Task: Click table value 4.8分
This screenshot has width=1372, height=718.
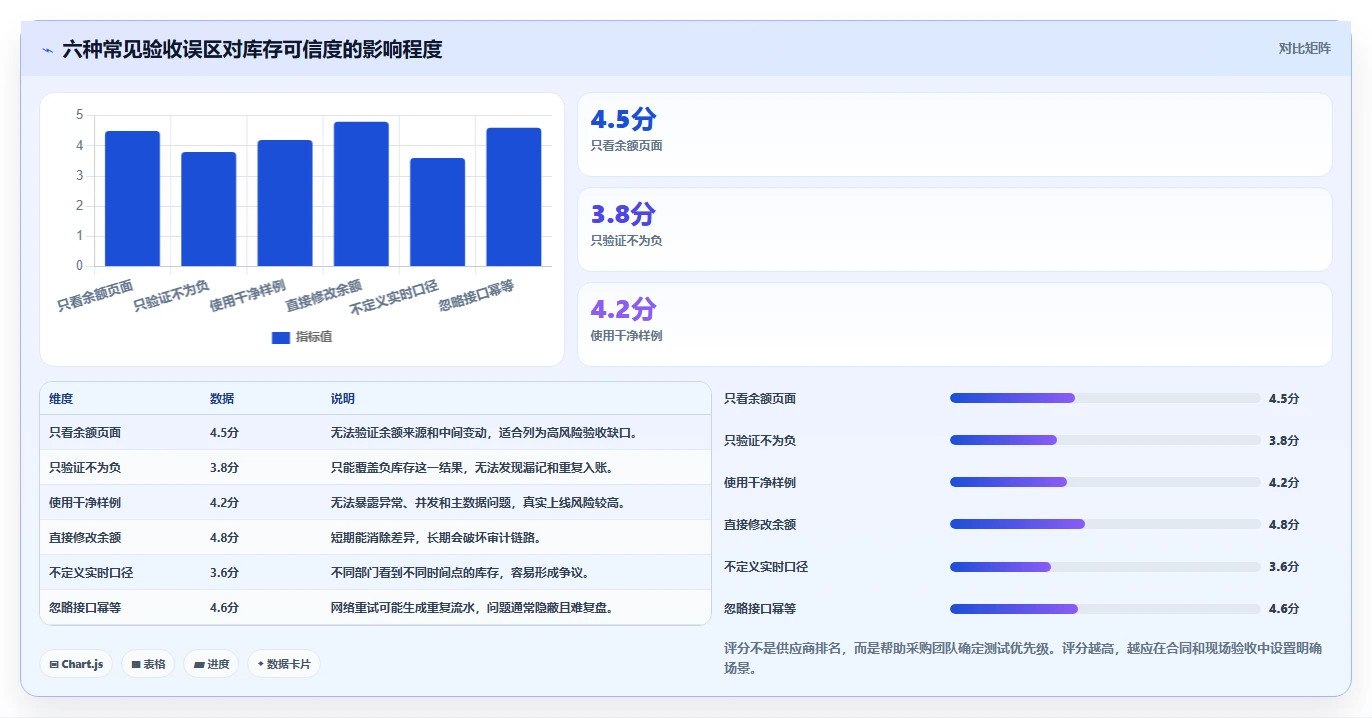Action: tap(224, 537)
